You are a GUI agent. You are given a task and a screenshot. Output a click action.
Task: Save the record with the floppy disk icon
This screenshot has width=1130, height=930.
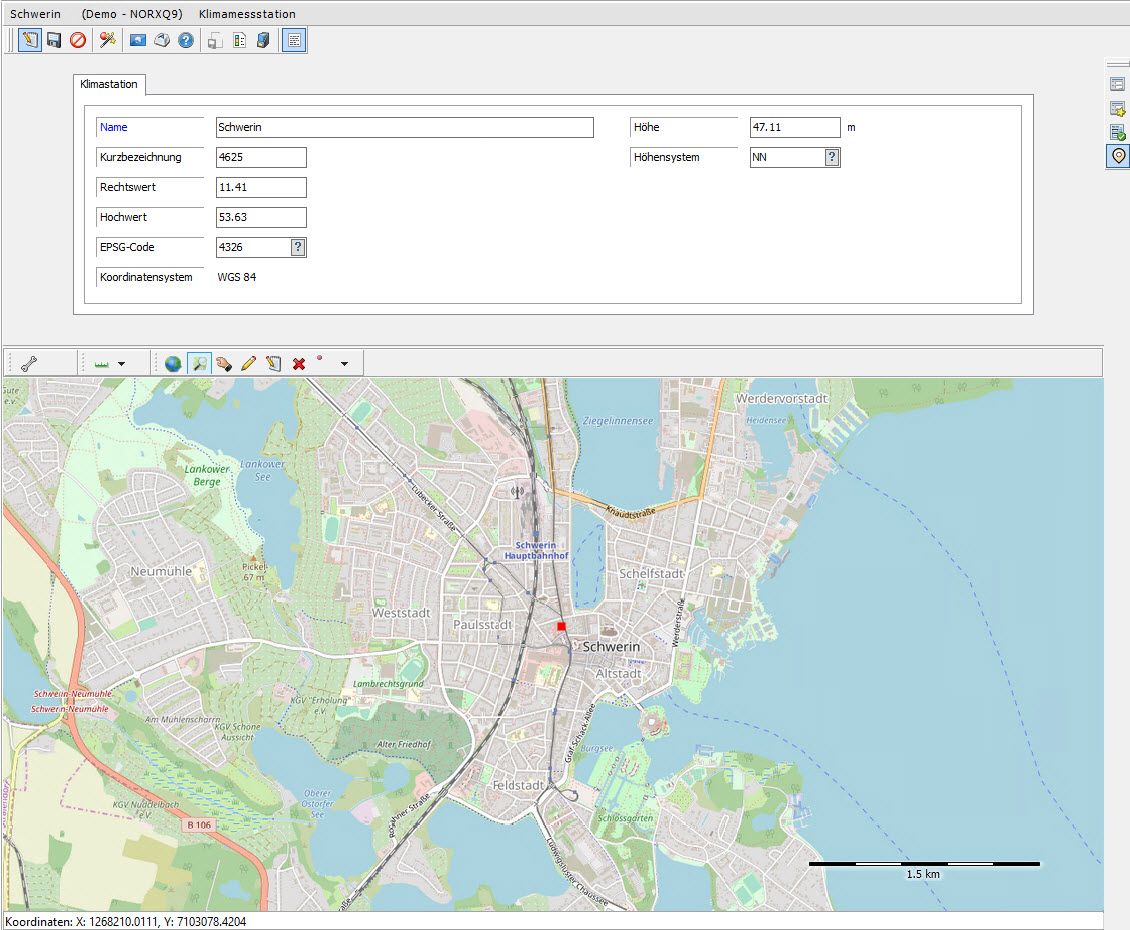pyautogui.click(x=54, y=40)
